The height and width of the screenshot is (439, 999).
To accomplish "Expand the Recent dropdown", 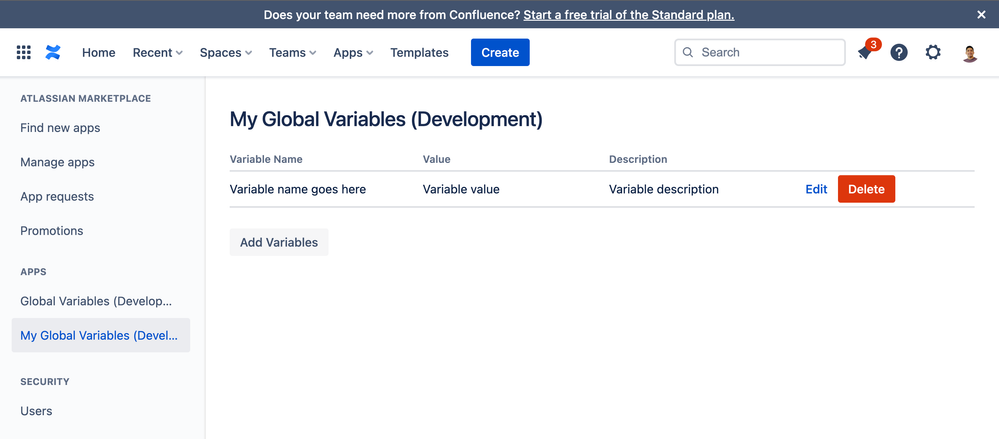I will coord(157,53).
